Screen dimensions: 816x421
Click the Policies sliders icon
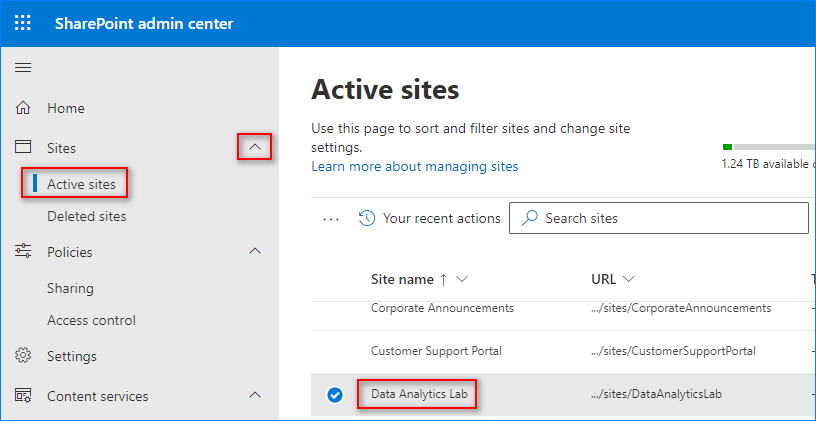(x=23, y=251)
